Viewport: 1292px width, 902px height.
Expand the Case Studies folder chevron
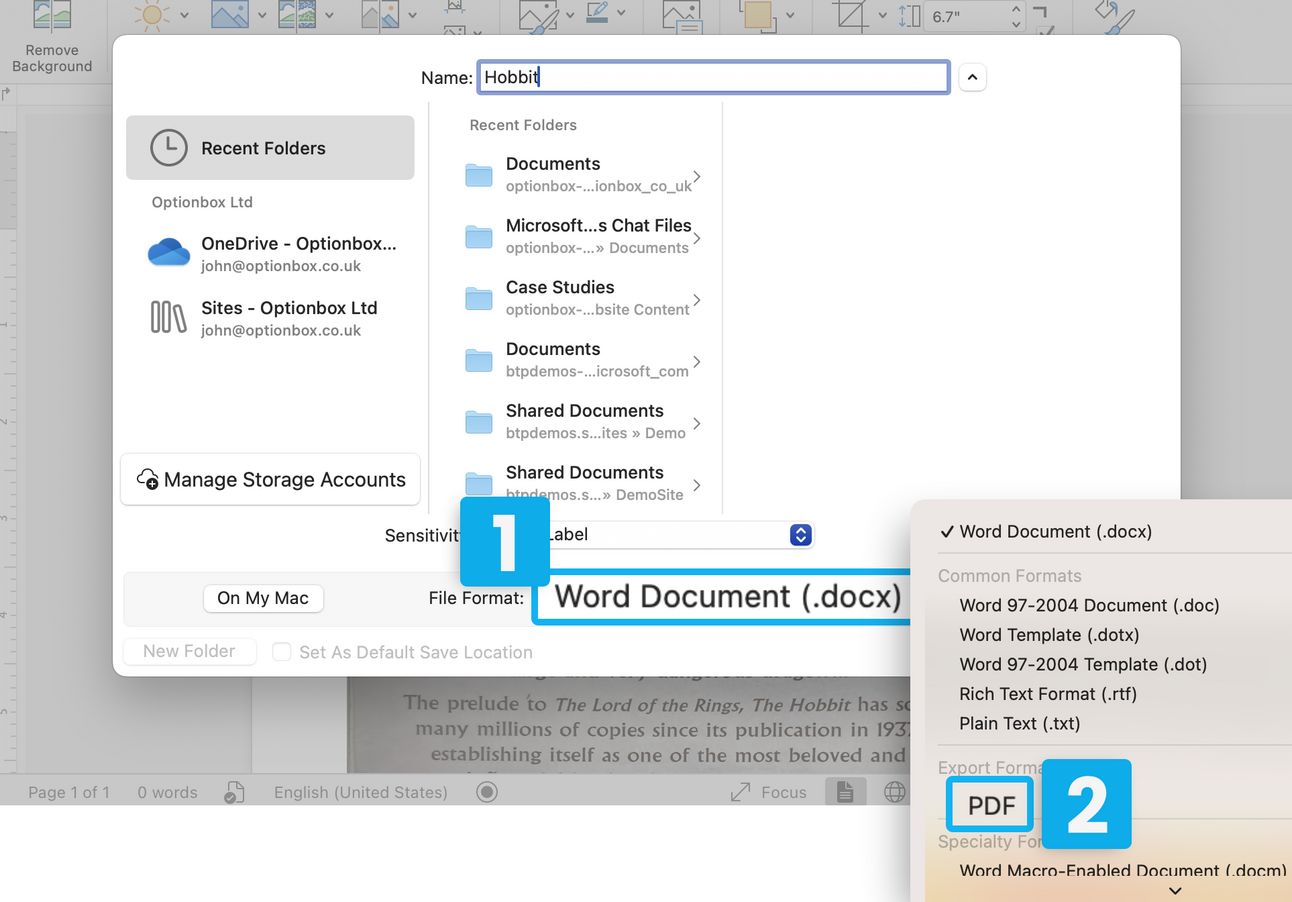click(x=697, y=300)
